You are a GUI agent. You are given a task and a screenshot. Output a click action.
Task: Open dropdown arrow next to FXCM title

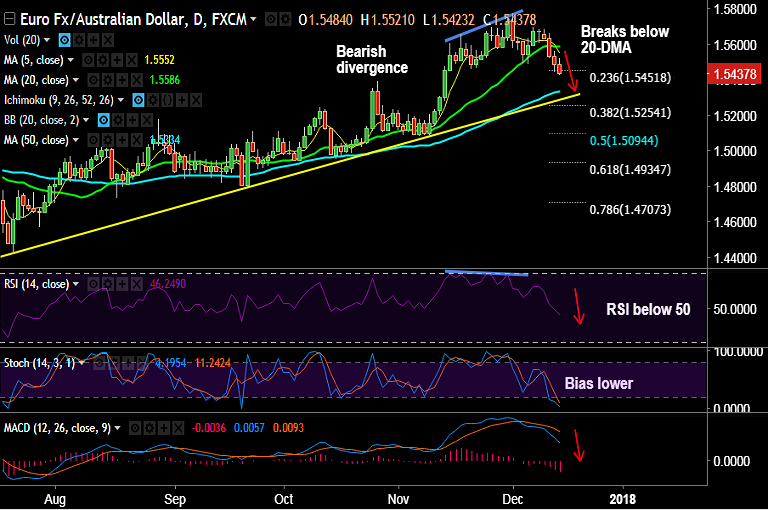253,20
